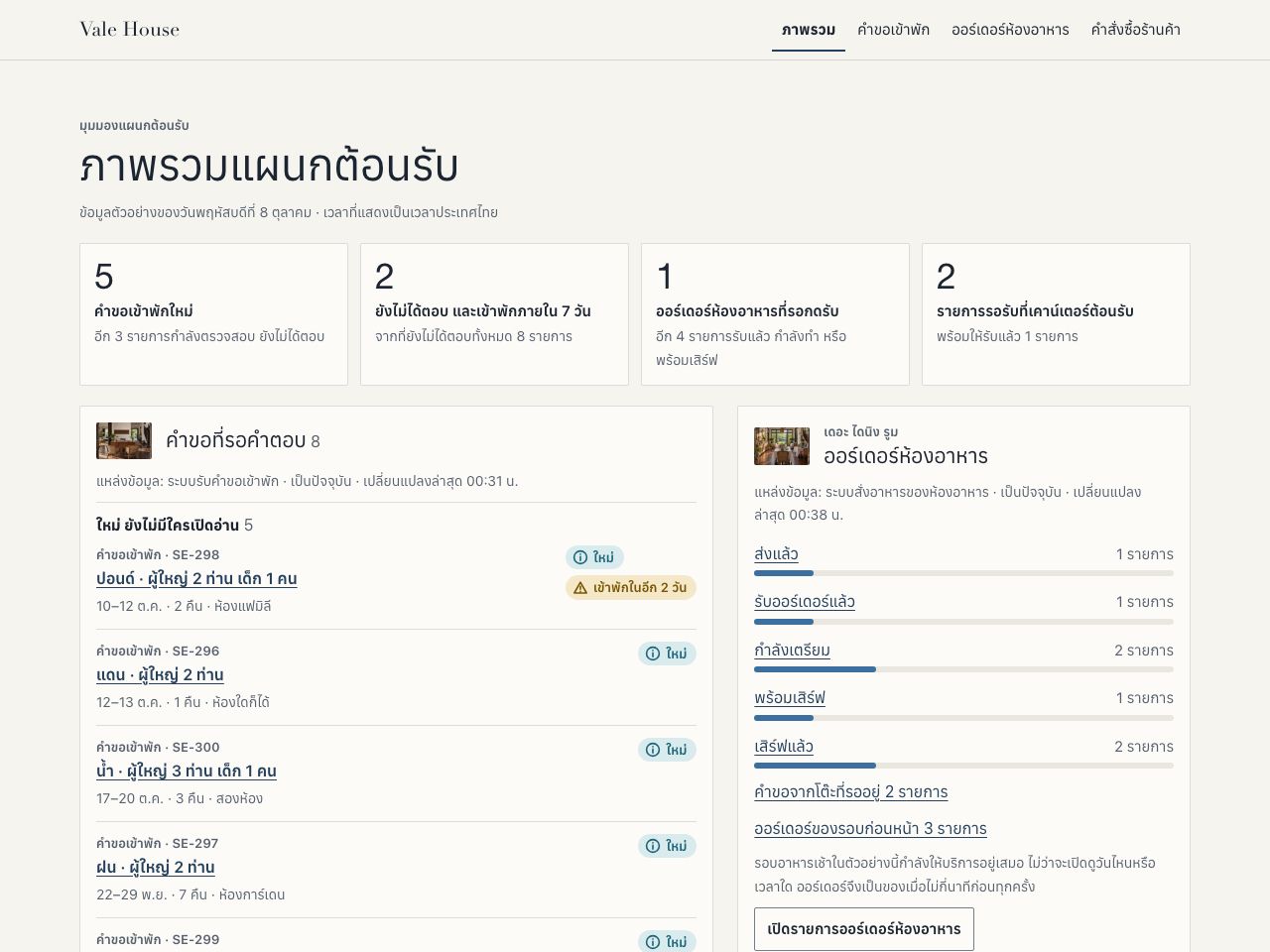
Task: Click the text 22–29 พ.ย. · 7 คืน · ห้องการ์เดน
Action: pos(190,894)
